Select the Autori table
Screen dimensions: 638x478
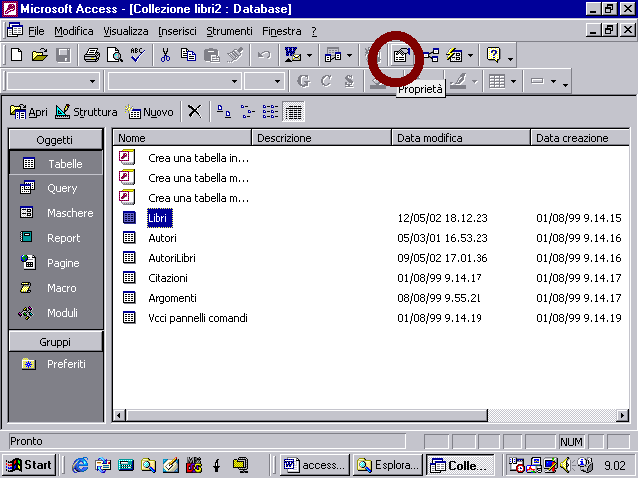[162, 238]
